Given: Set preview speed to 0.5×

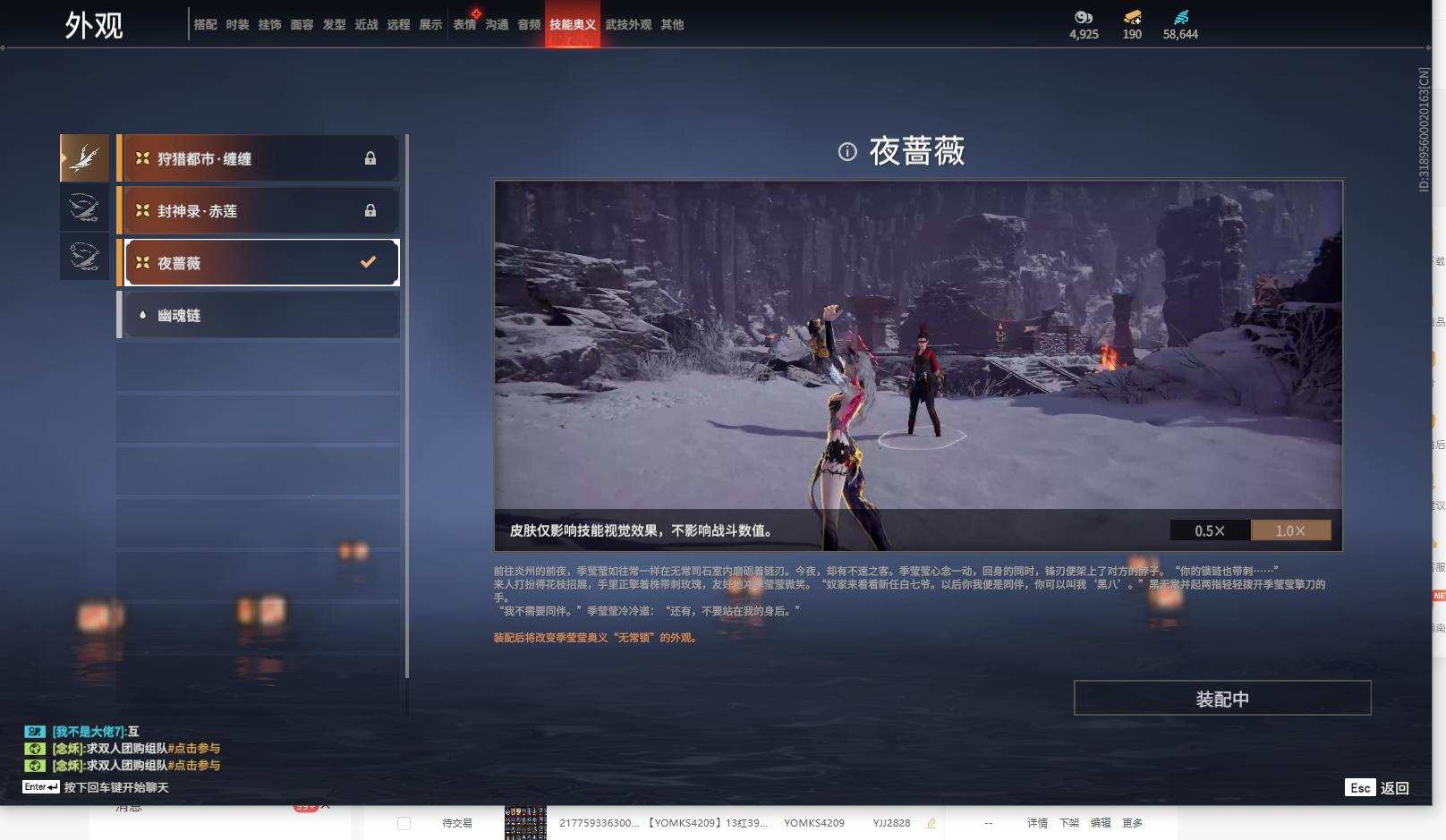Looking at the screenshot, I should [x=1210, y=530].
